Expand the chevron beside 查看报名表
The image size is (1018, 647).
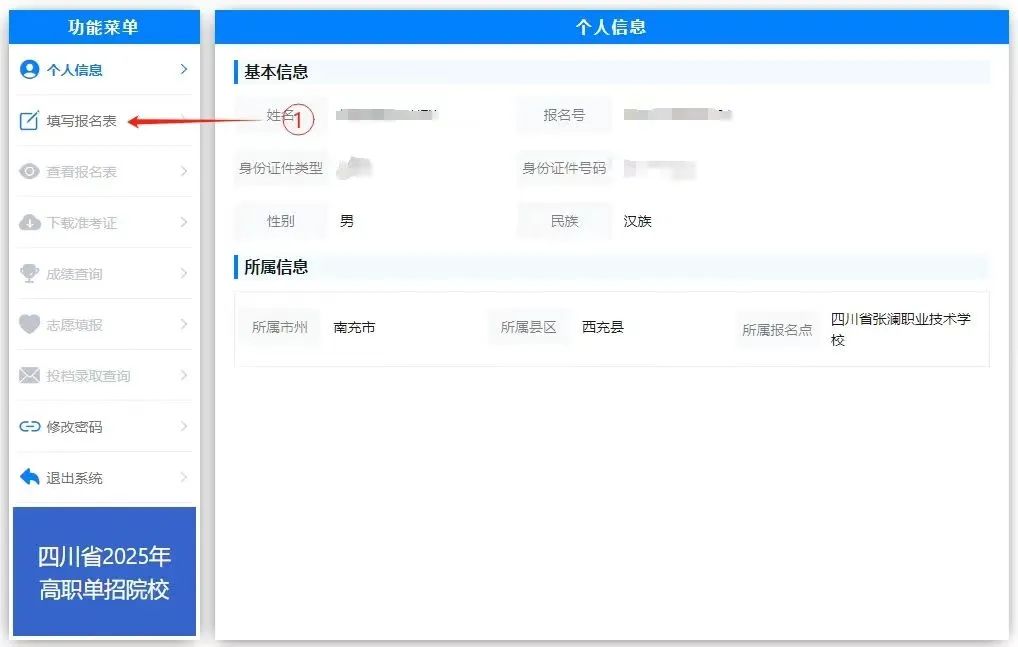(x=184, y=172)
